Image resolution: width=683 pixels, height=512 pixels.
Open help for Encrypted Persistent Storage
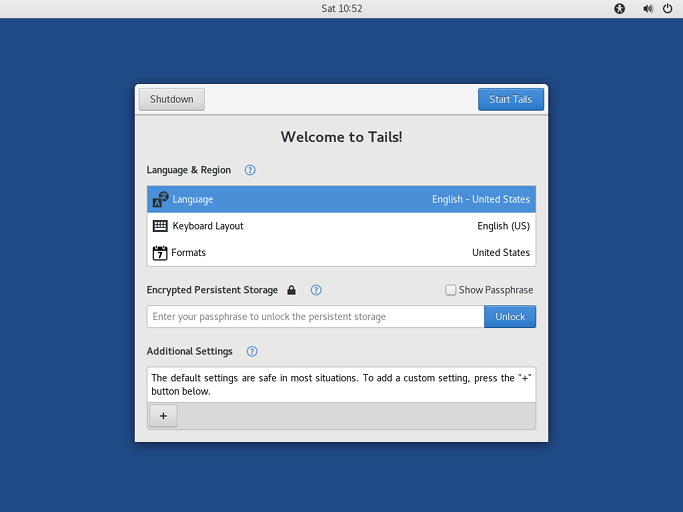coord(316,290)
